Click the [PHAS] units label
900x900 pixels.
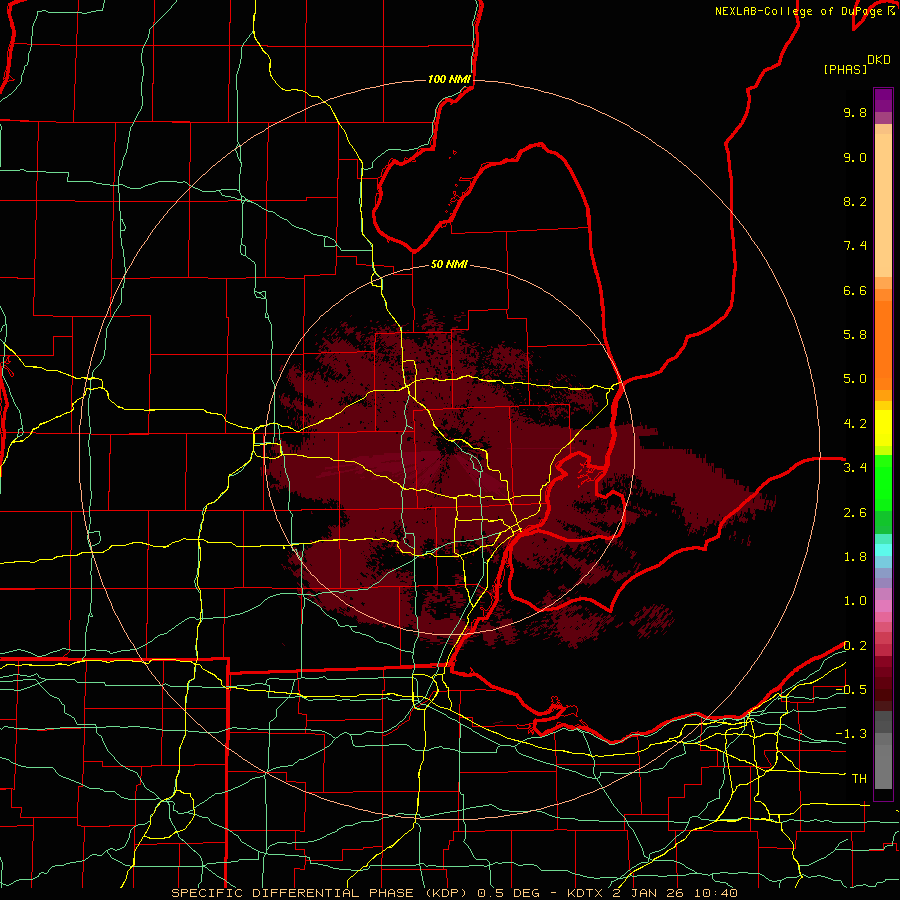point(845,69)
